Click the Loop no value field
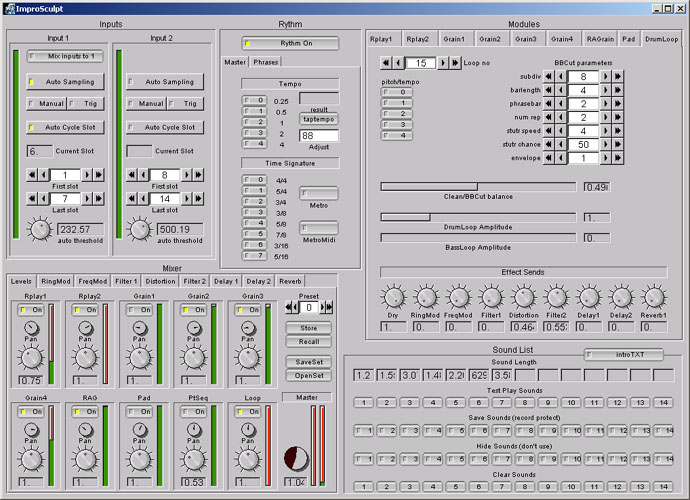Viewport: 690px width, 500px height. pos(420,63)
